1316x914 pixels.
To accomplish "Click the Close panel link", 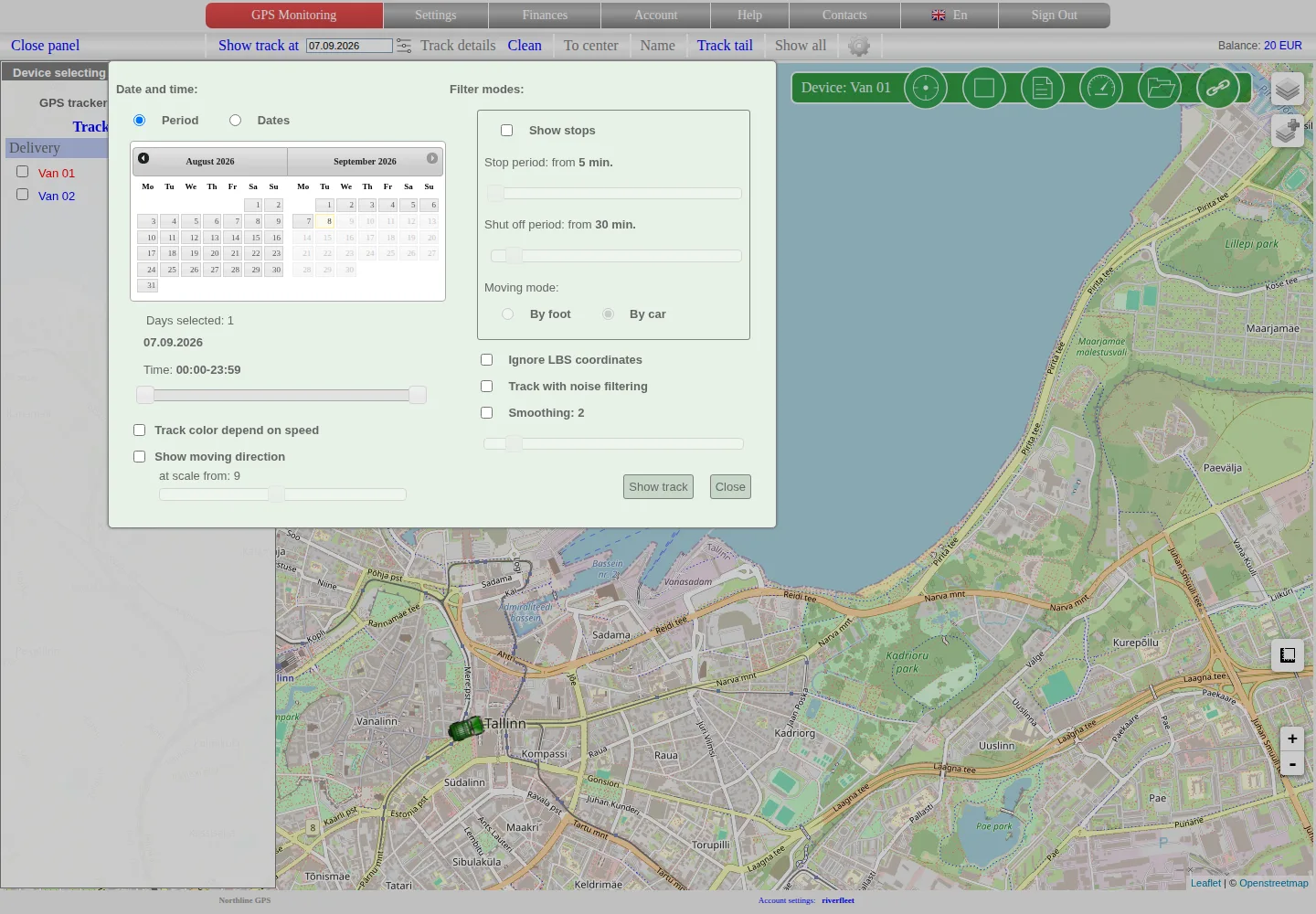I will [45, 46].
